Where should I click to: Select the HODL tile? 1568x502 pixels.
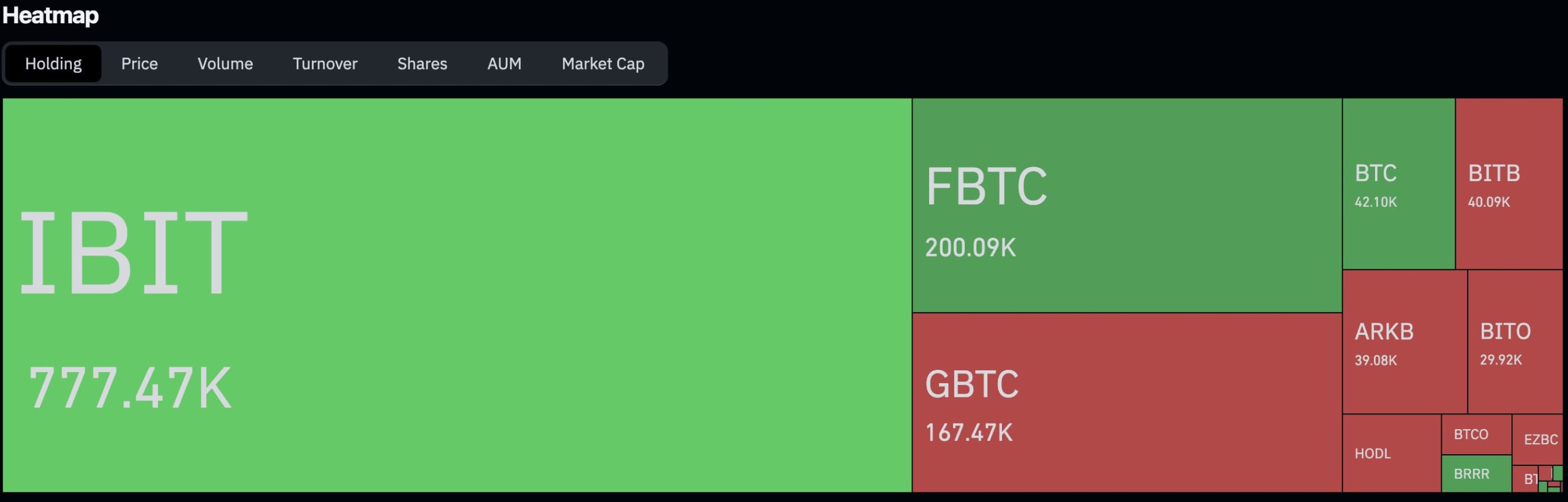click(x=1391, y=453)
